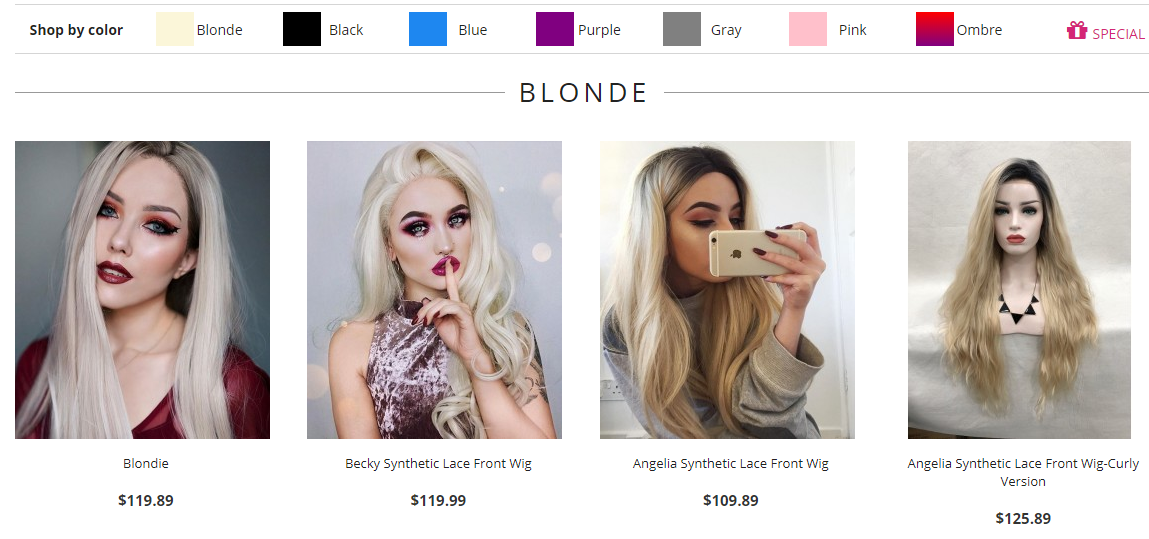Viewport: 1149px width, 539px height.
Task: Click the Blondie product title
Action: click(x=146, y=464)
